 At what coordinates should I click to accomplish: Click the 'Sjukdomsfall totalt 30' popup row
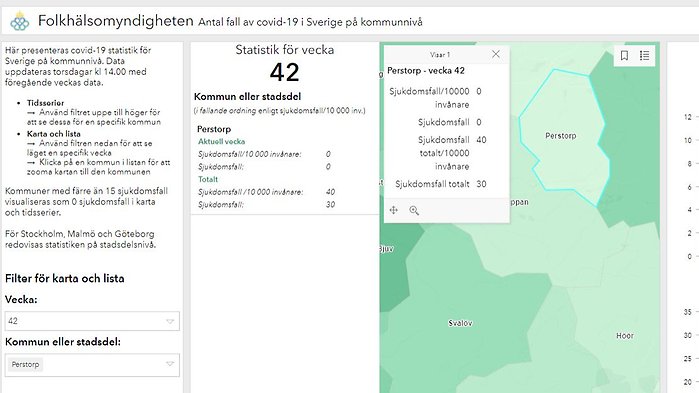[441, 184]
